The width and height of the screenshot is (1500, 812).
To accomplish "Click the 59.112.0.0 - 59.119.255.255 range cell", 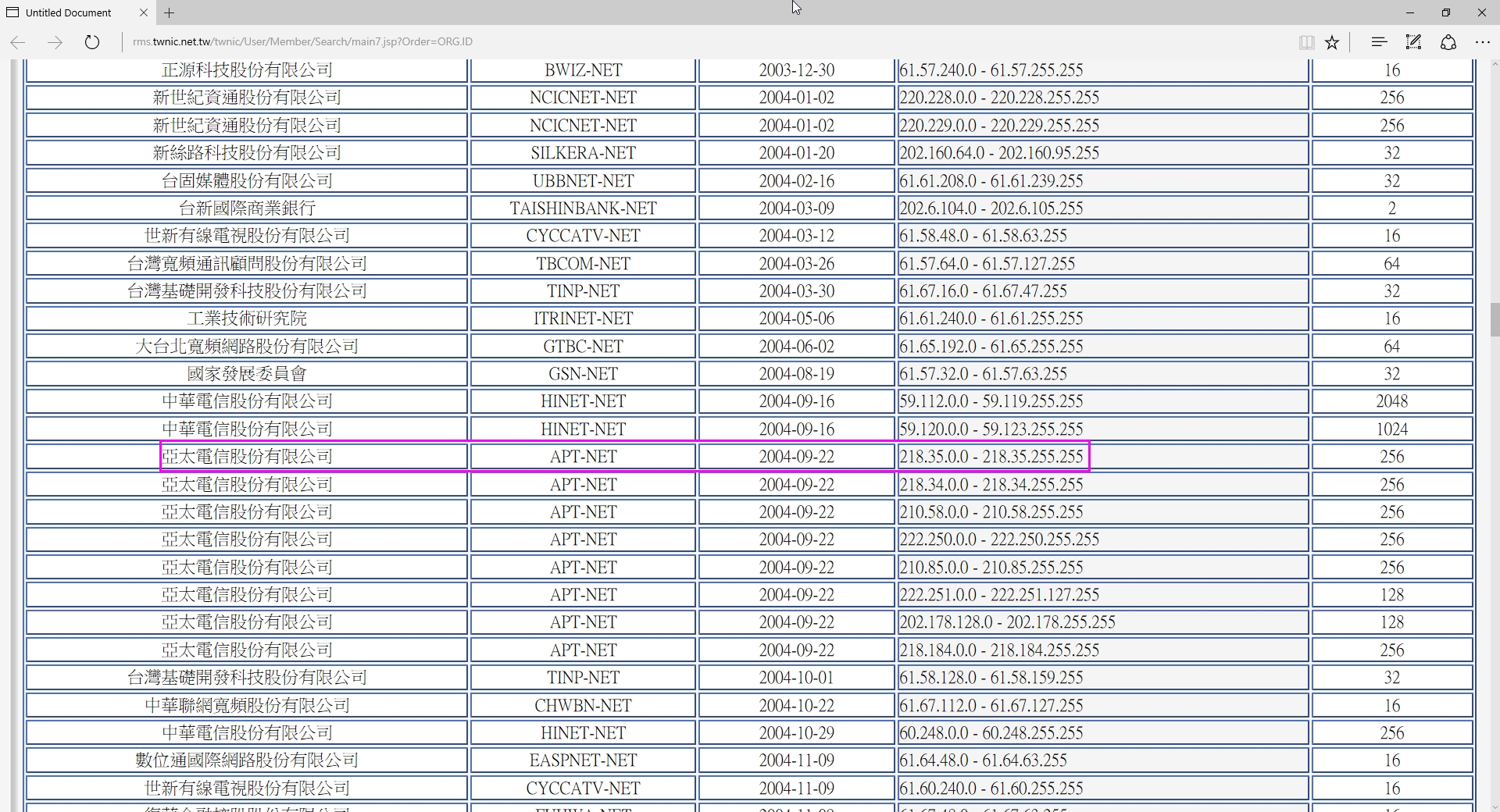I will click(1102, 401).
